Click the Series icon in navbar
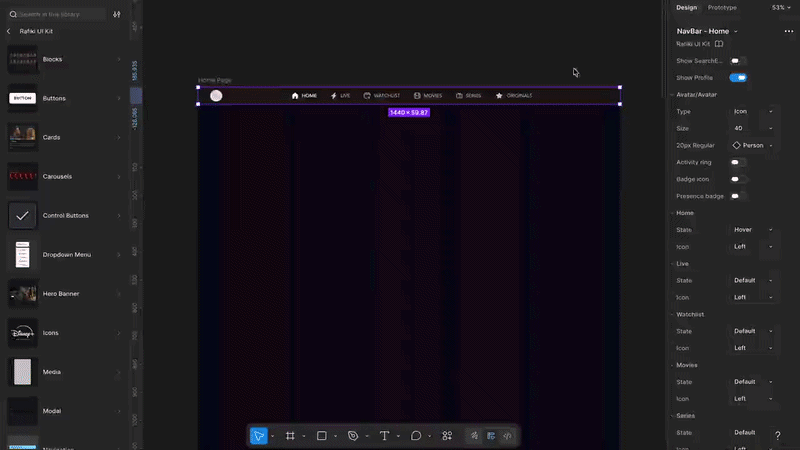Viewport: 800px width, 450px height. point(459,95)
